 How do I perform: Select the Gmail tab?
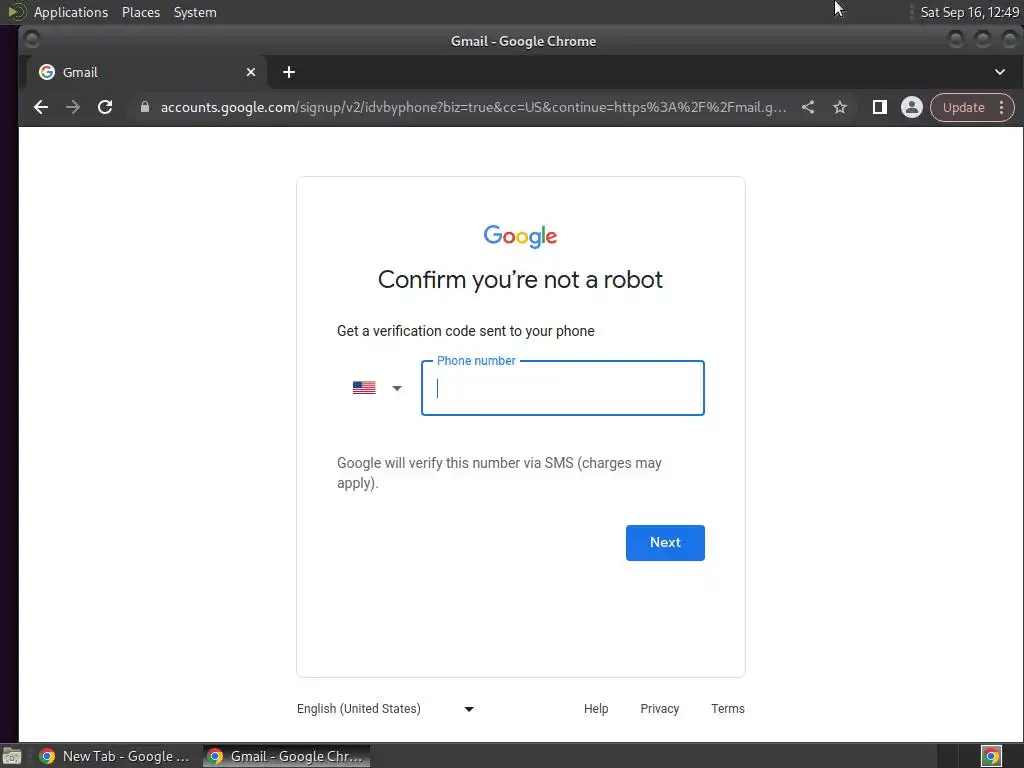point(147,72)
